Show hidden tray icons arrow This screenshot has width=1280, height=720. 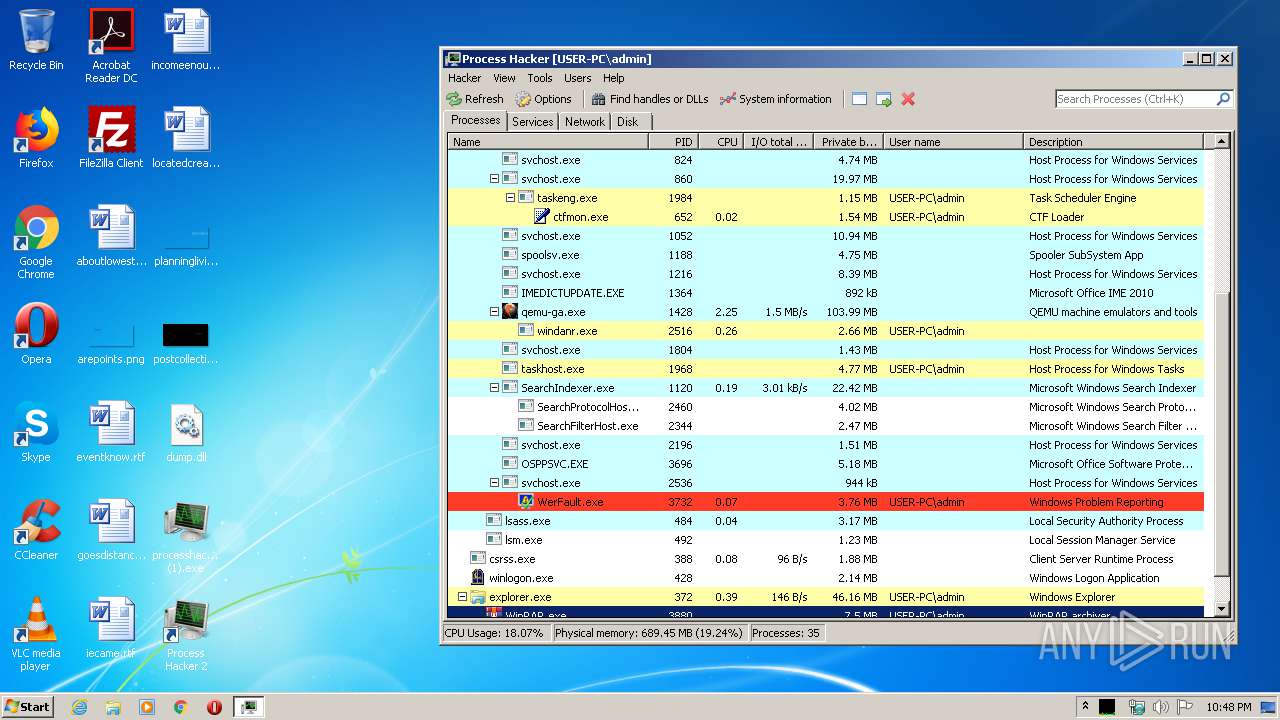pyautogui.click(x=1085, y=706)
